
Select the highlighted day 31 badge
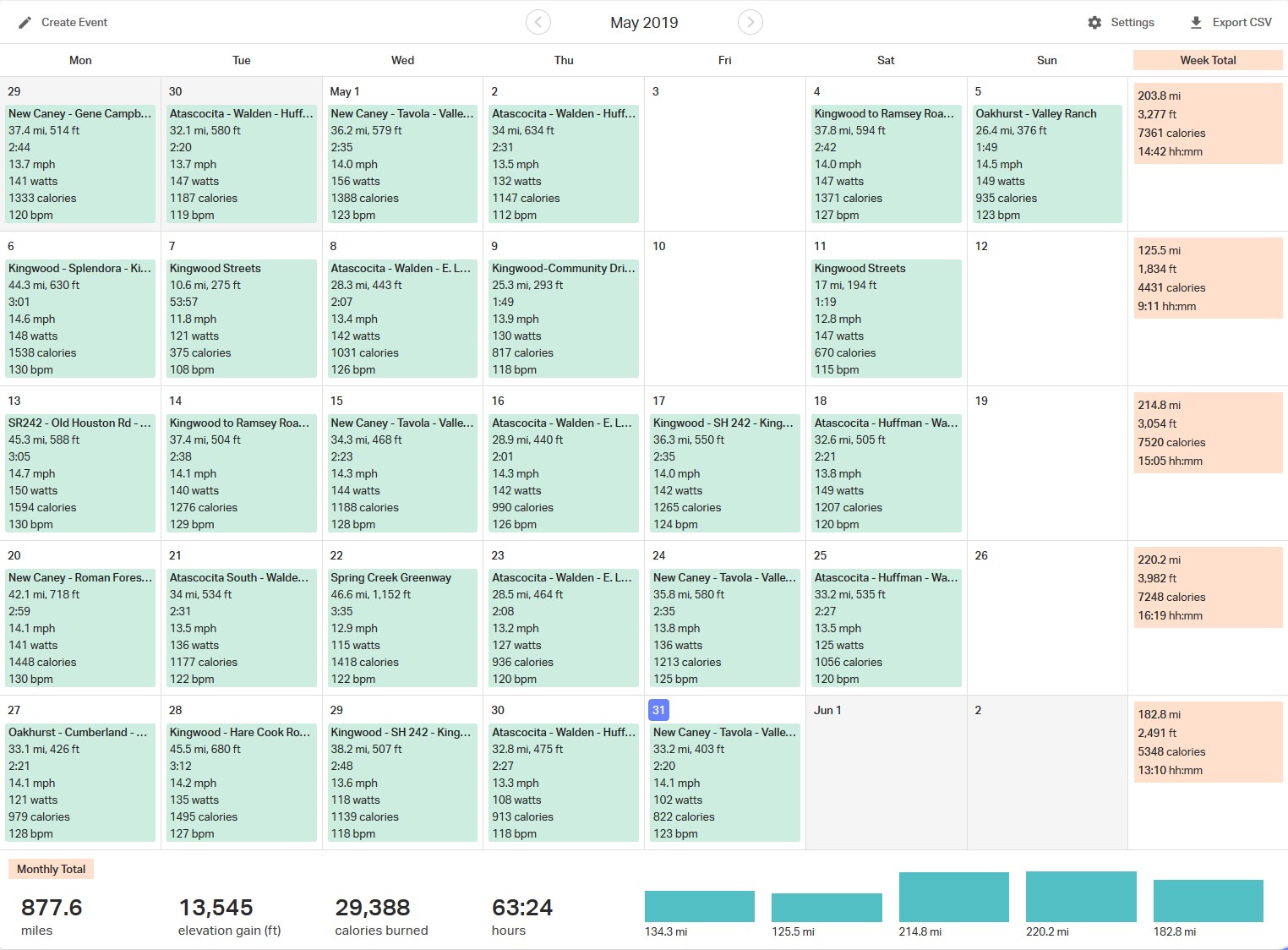658,710
